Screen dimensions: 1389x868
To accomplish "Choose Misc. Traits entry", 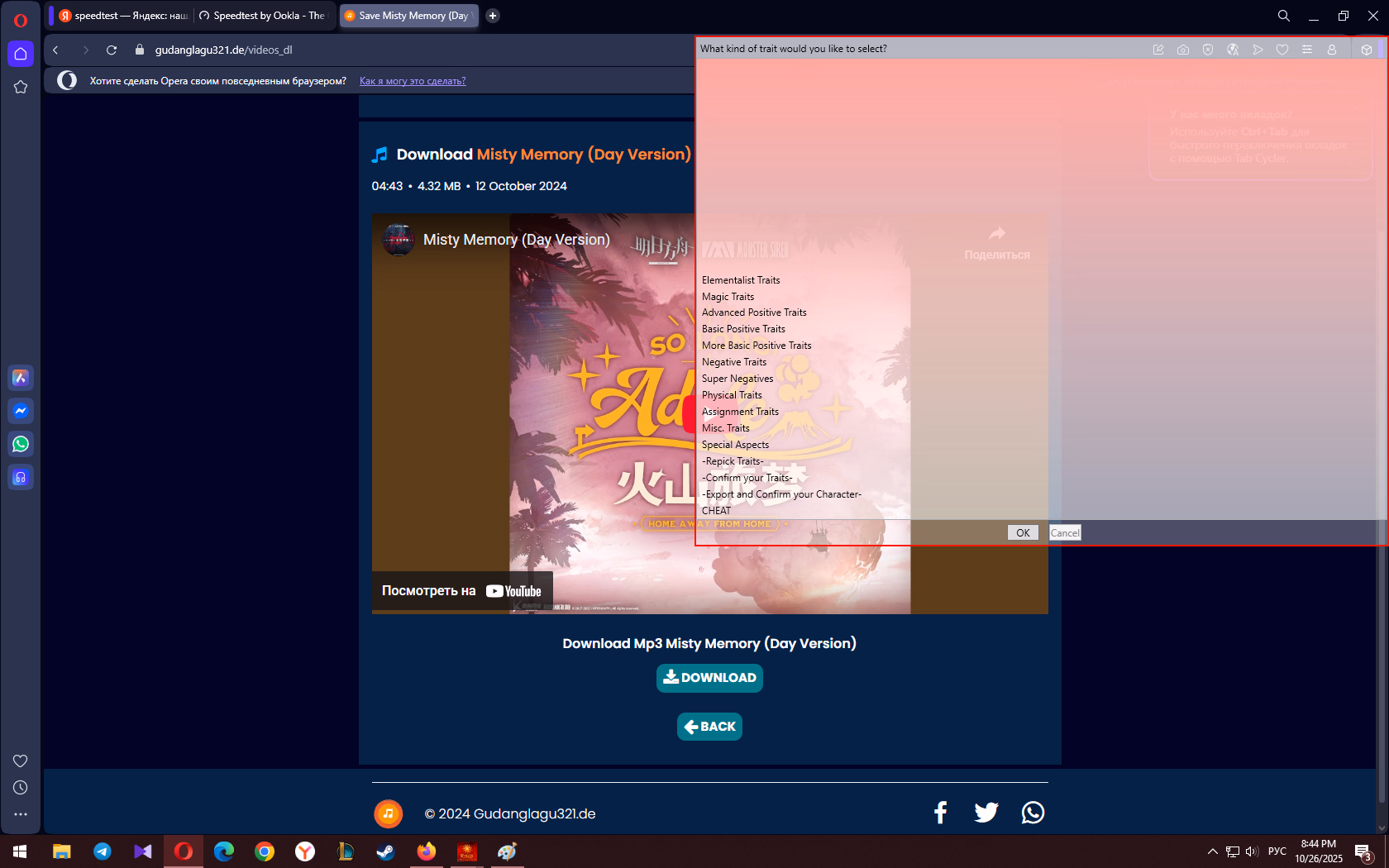I will coord(726,428).
